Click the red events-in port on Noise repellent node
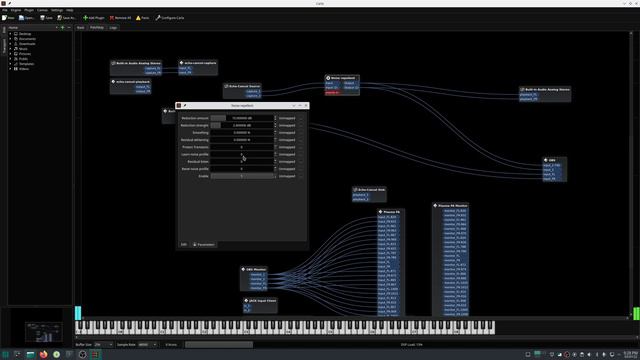Image resolution: width=640 pixels, height=360 pixels. (x=332, y=93)
